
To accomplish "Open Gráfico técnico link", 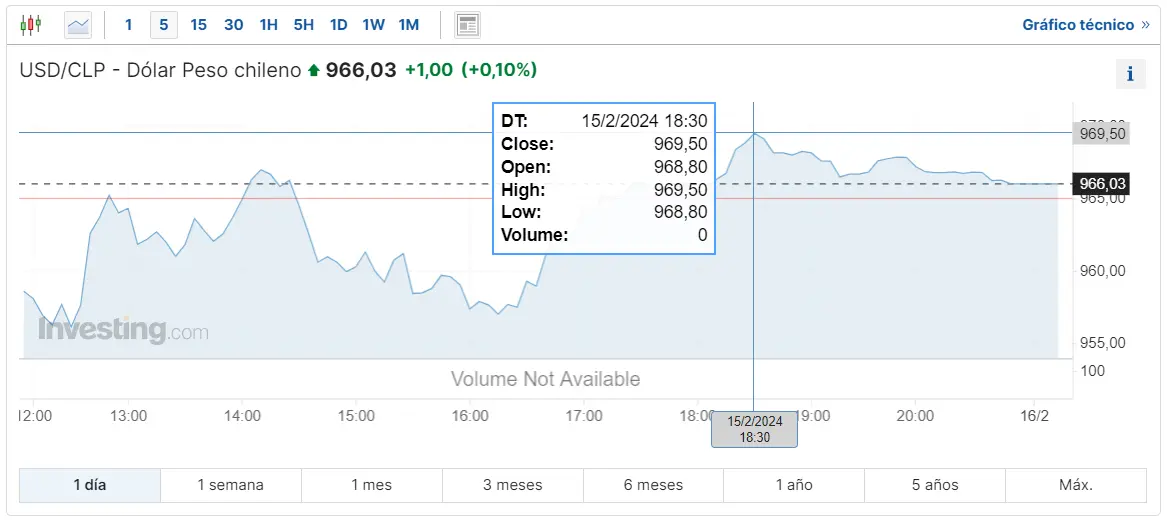I will click(1086, 25).
